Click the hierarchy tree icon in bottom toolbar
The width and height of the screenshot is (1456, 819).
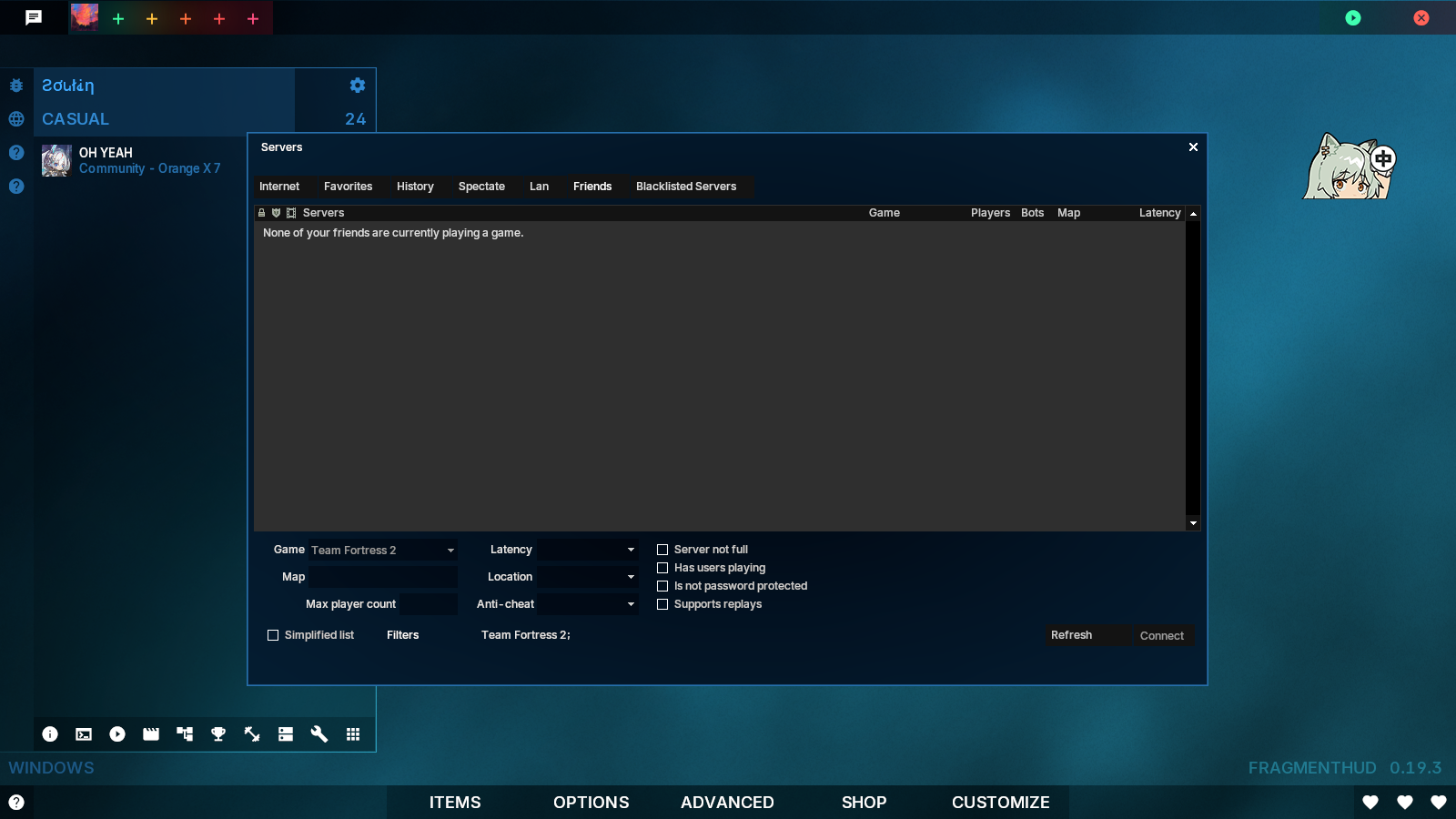185,734
